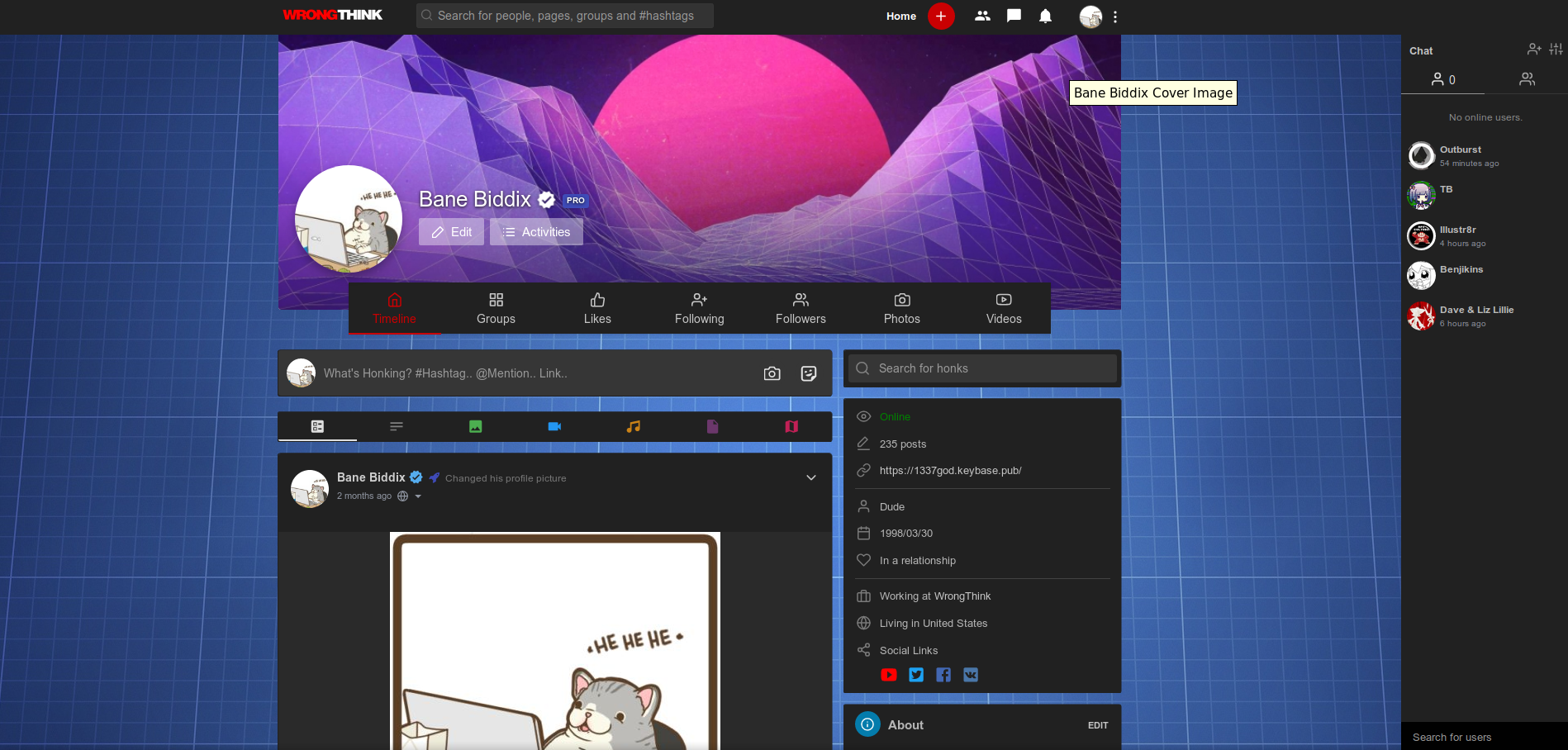1568x750 pixels.
Task: Open the Timeline tab
Action: [394, 308]
